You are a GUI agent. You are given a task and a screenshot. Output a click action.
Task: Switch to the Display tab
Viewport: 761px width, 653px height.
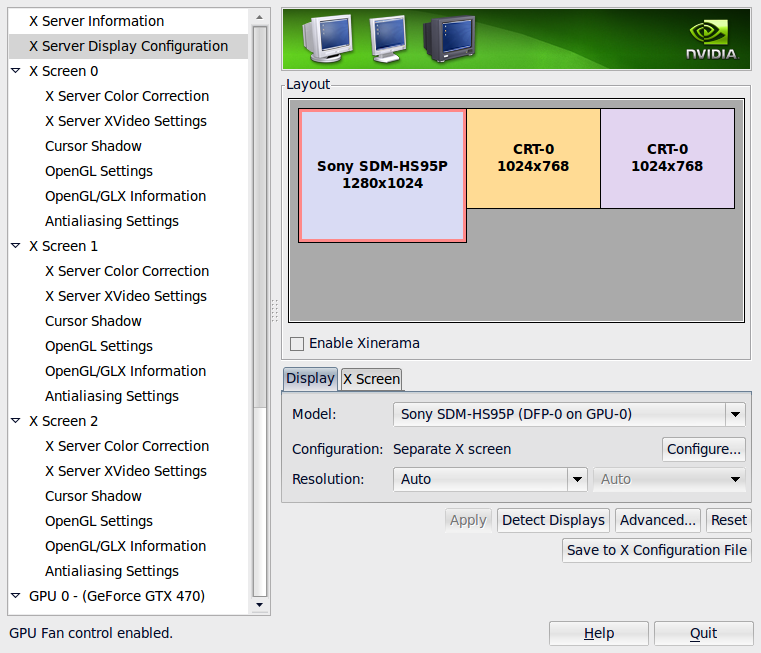[x=310, y=378]
